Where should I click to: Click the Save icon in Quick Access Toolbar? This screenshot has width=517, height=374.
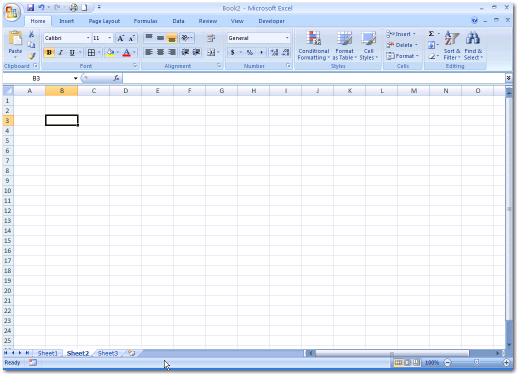pos(30,7)
